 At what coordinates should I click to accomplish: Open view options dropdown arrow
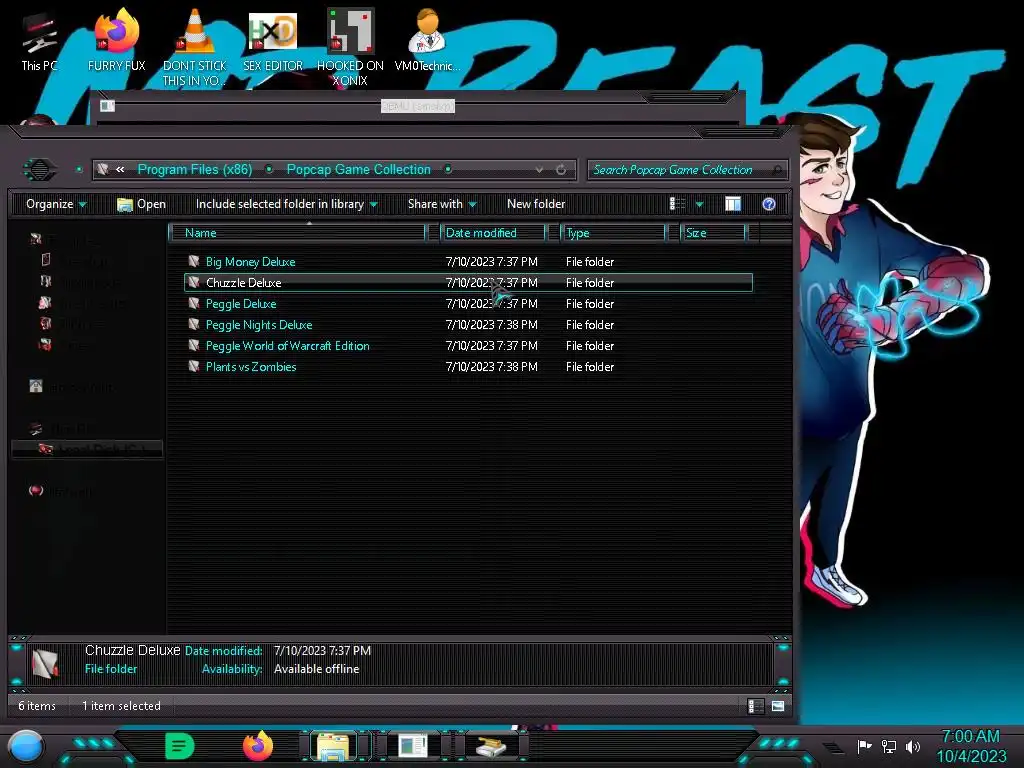click(699, 204)
